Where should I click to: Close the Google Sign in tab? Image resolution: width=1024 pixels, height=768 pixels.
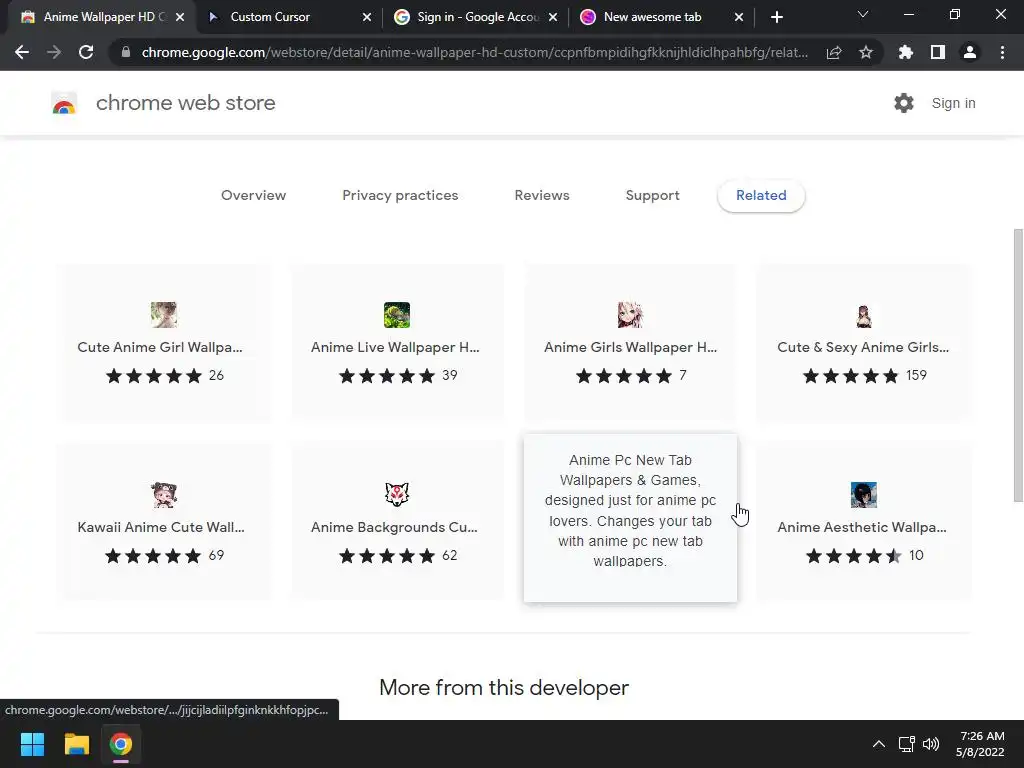click(x=553, y=18)
